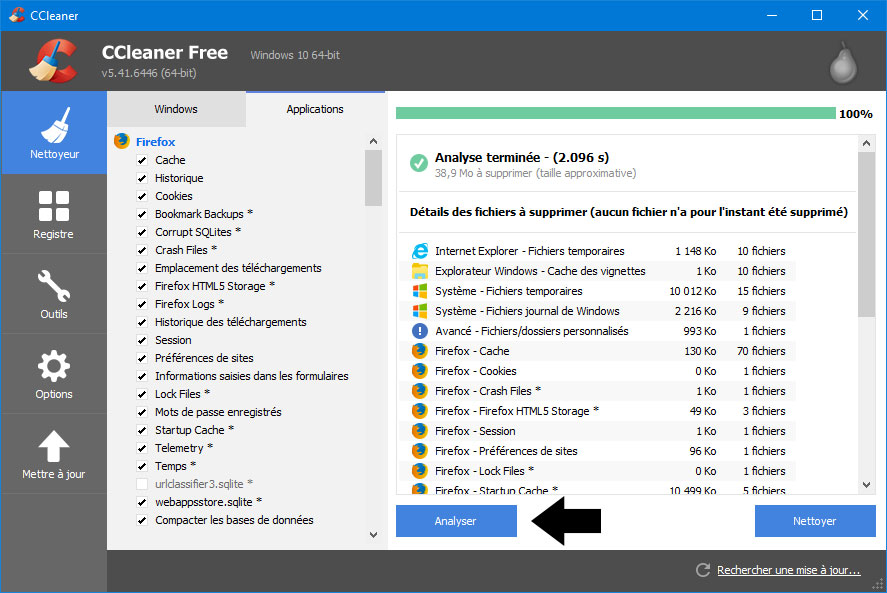
Task: Select Système - Fichiers temporaires result row
Action: pyautogui.click(x=599, y=291)
